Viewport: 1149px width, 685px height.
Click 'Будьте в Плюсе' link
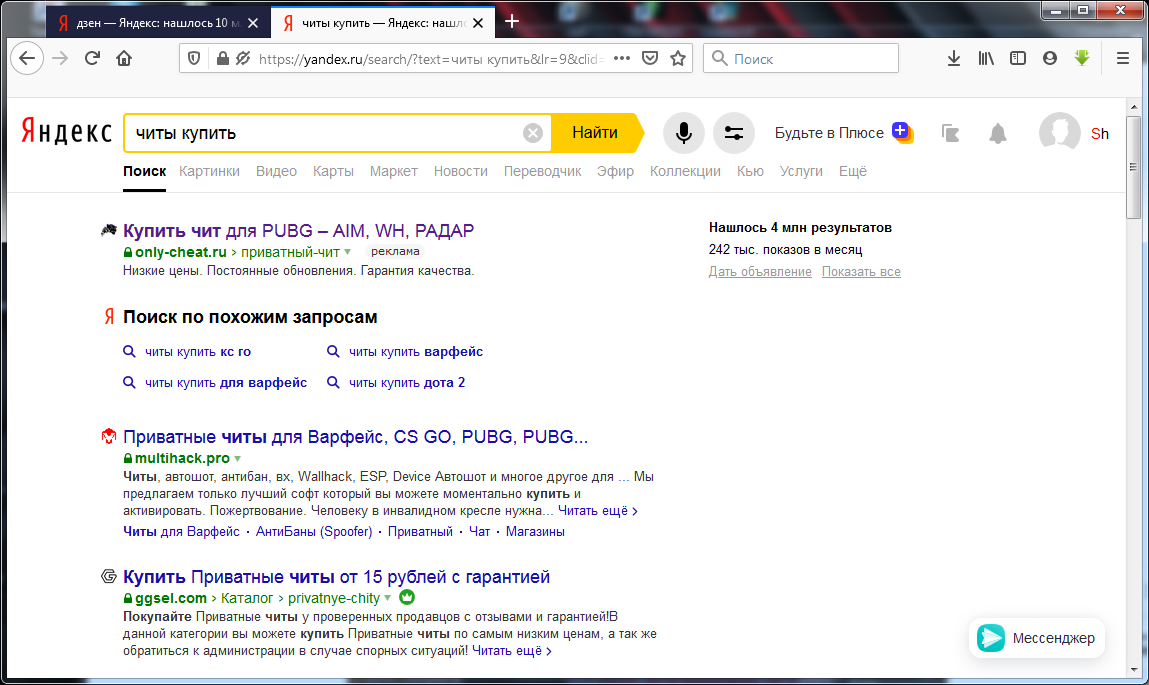coord(830,133)
